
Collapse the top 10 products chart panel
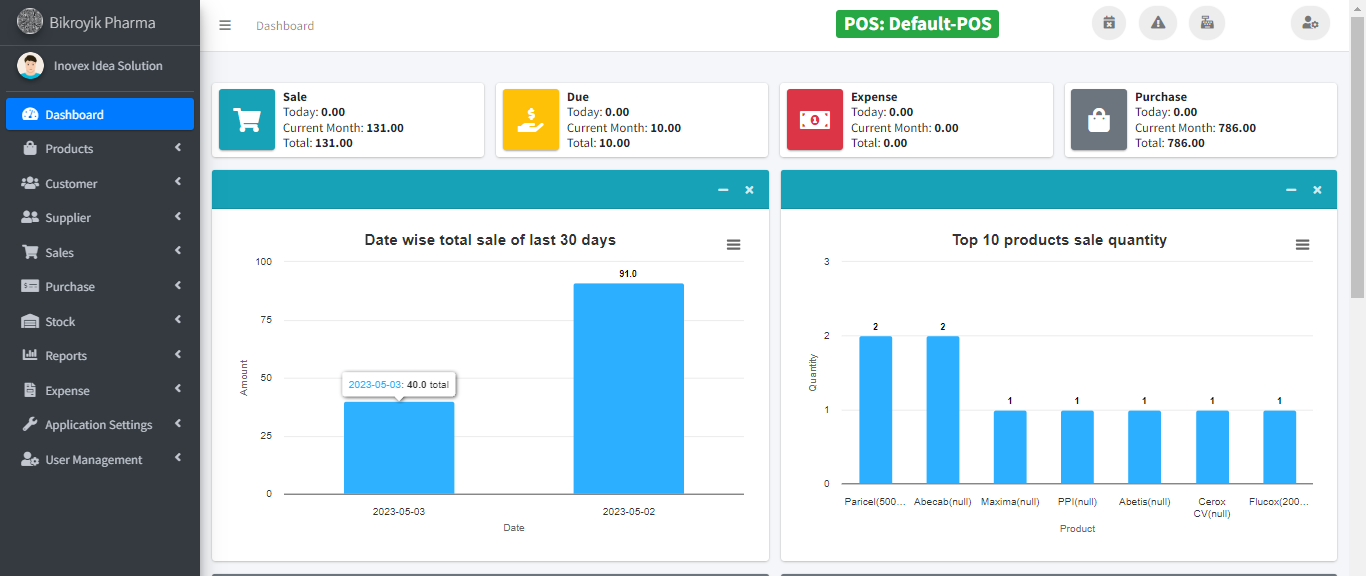tap(1291, 190)
